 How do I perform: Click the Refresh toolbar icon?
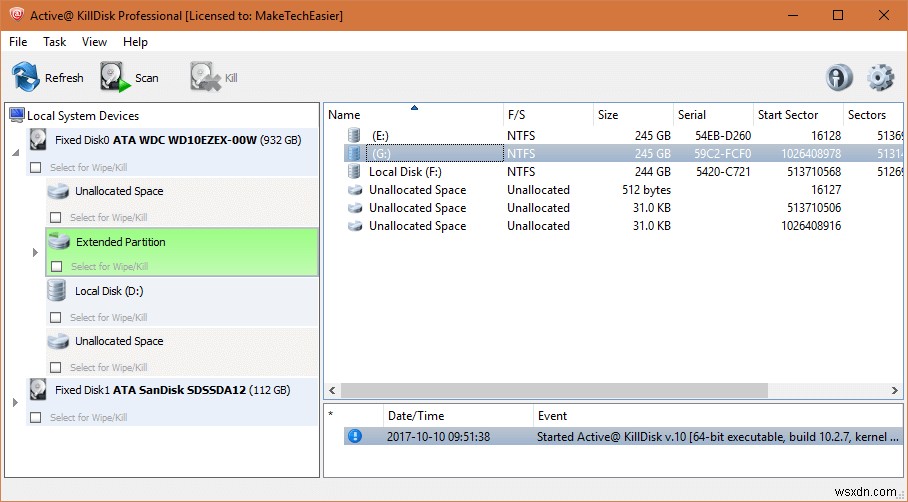click(25, 77)
